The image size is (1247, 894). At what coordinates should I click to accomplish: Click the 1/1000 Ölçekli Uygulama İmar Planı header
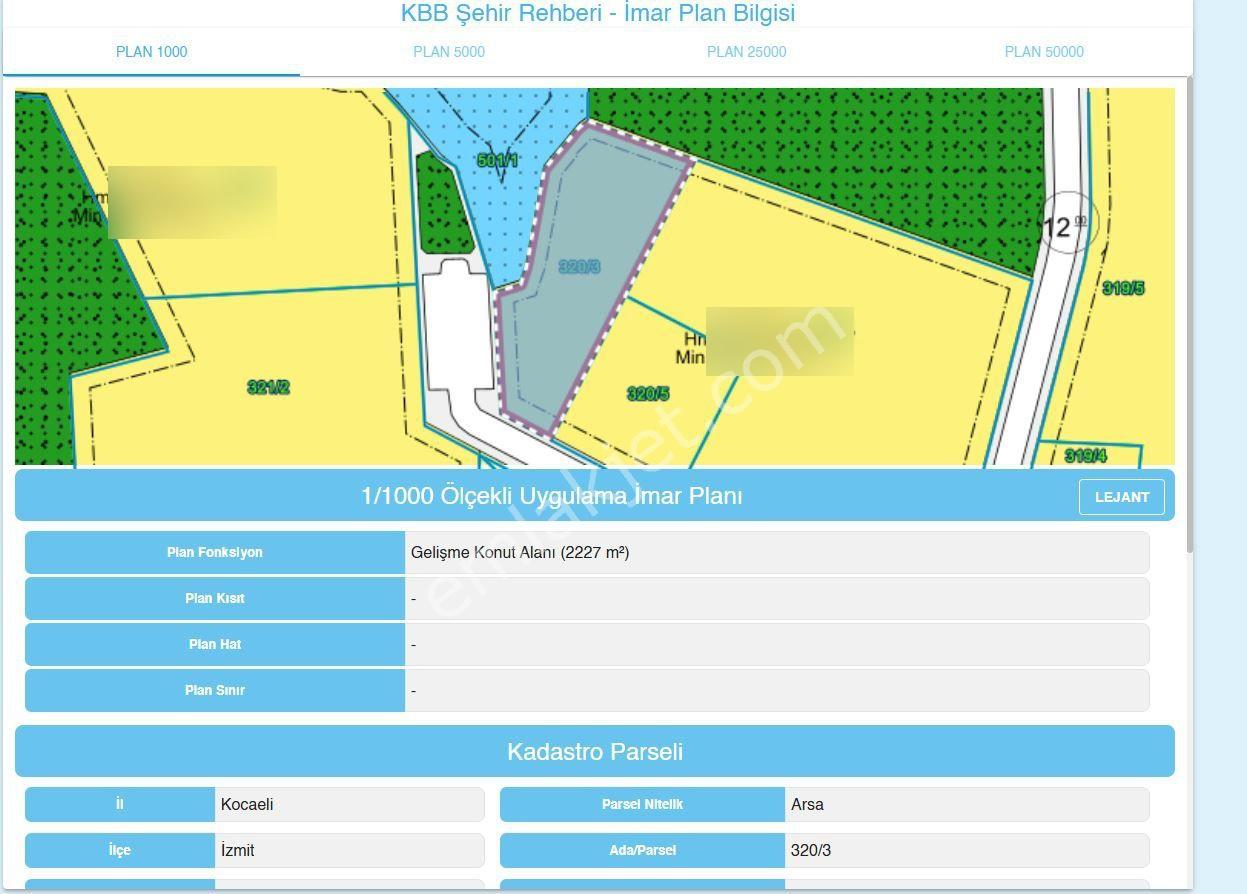pyautogui.click(x=595, y=495)
